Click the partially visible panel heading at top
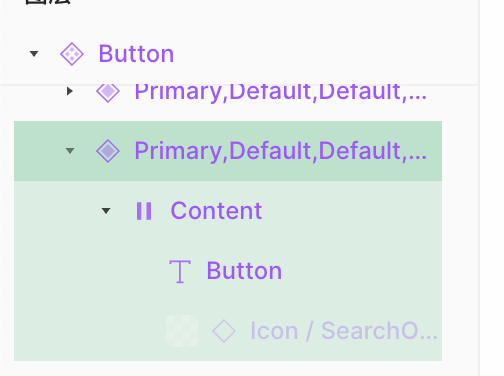The image size is (504, 376). click(48, 2)
